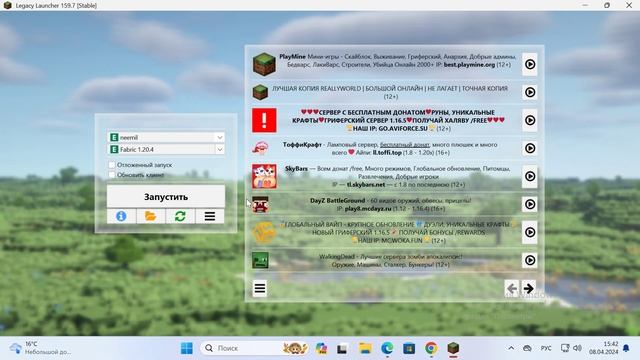Screen dimensions: 640x360
Task: Click the ТоффиКрафт server logo
Action: 260,148
